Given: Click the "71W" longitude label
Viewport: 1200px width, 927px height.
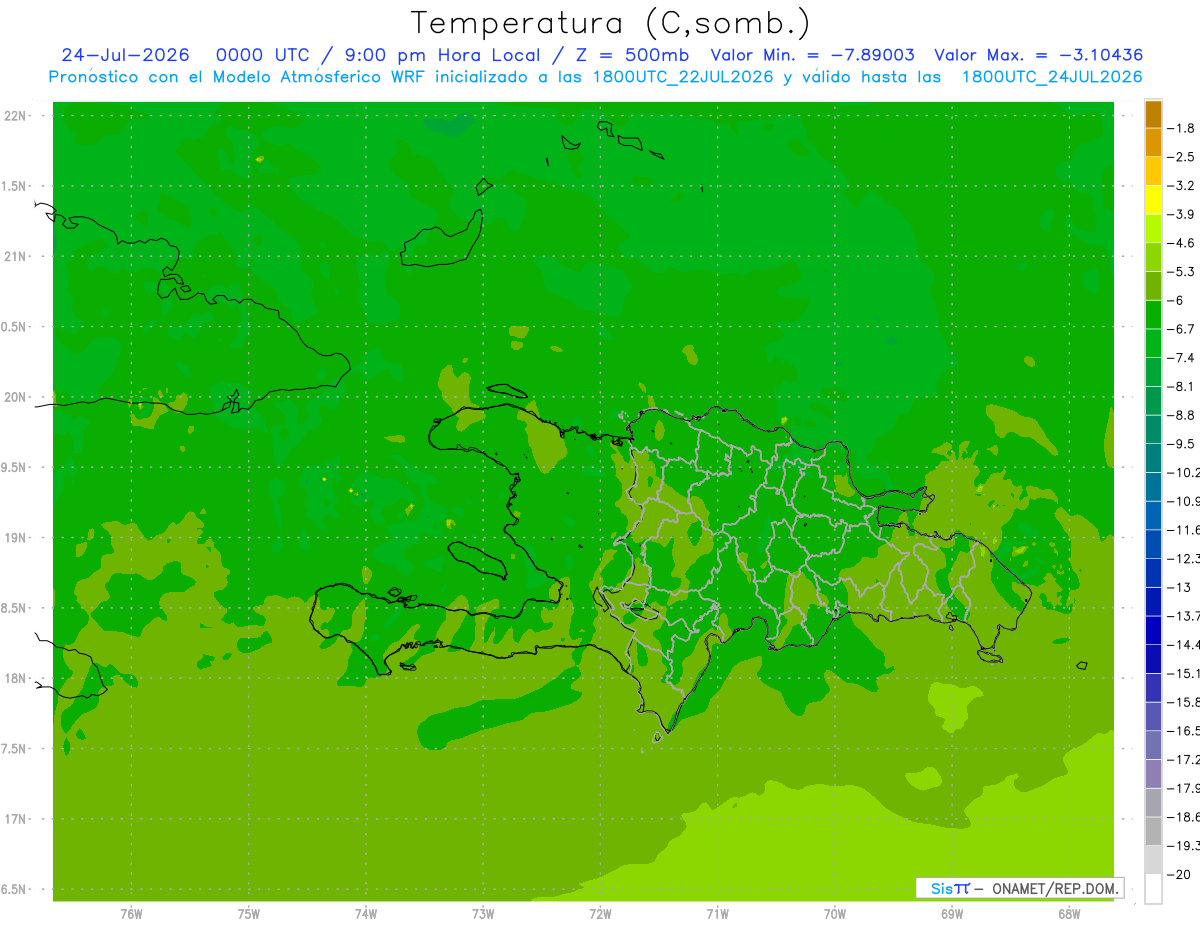Looking at the screenshot, I should (717, 913).
